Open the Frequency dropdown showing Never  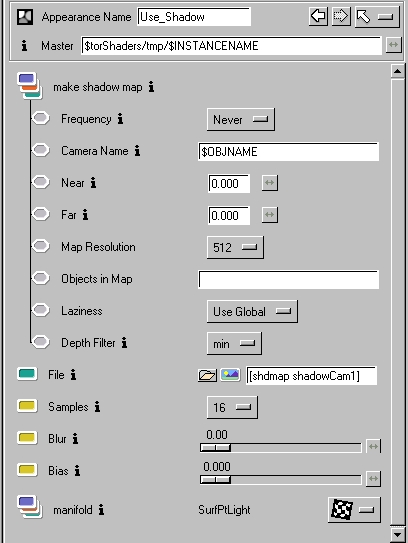click(241, 119)
